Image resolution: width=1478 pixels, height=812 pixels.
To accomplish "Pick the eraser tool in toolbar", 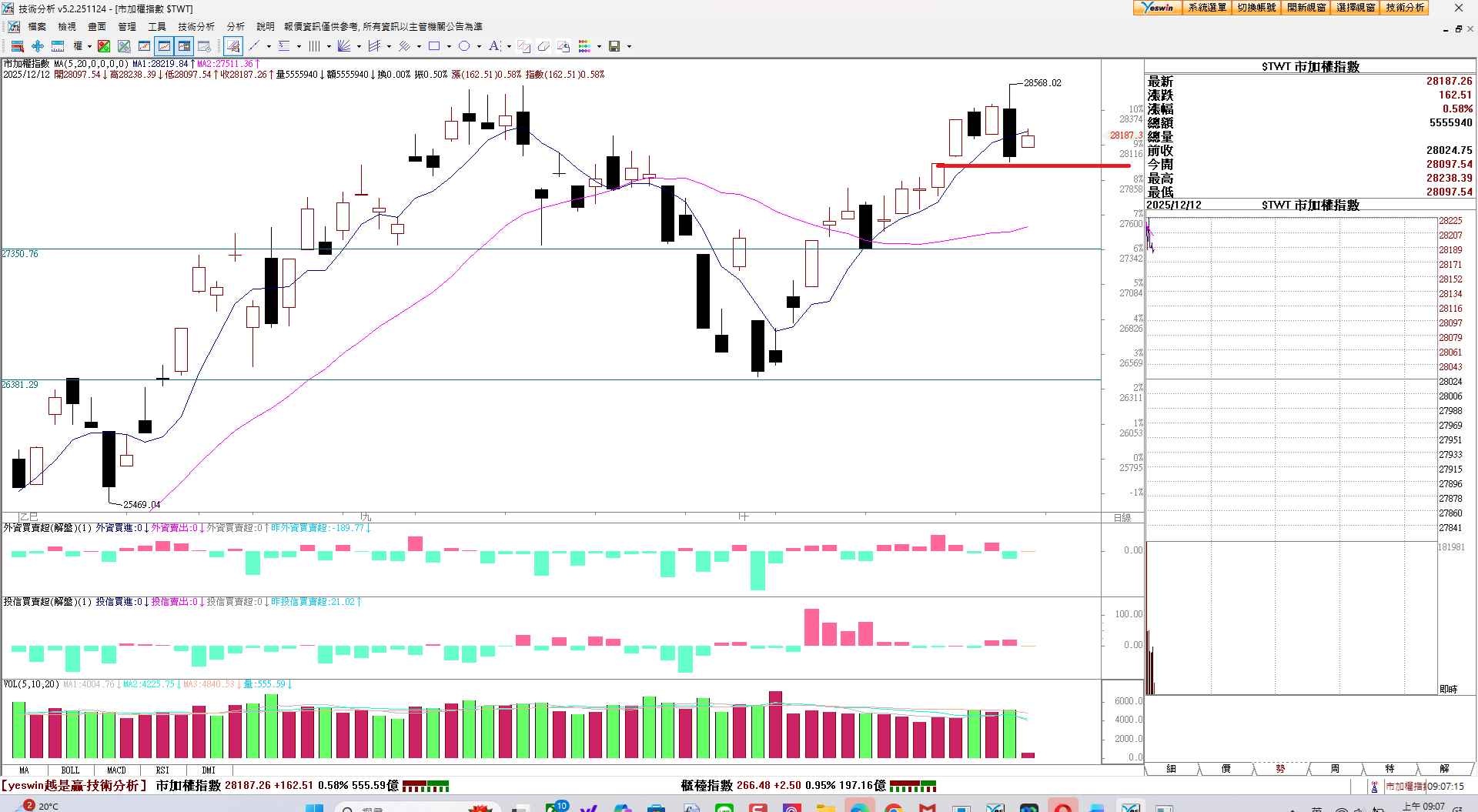I will click(543, 46).
